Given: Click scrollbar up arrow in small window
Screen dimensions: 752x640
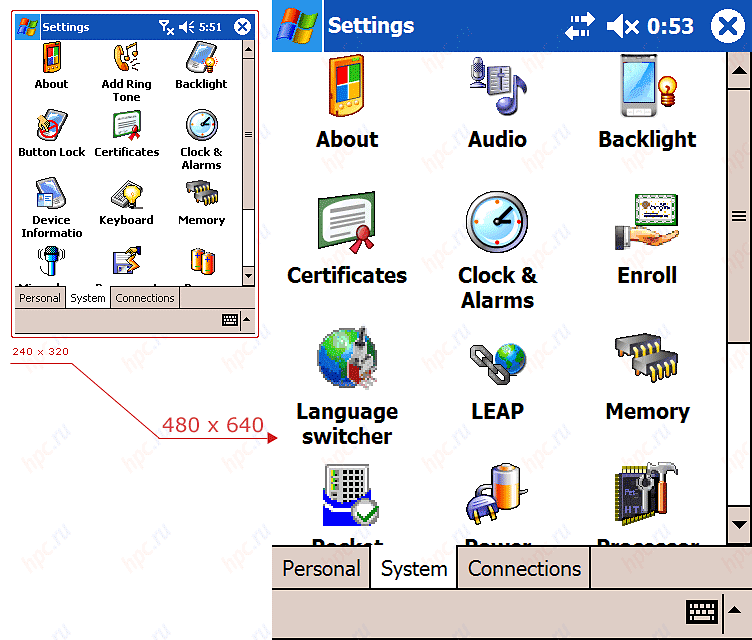Looking at the screenshot, I should click(248, 49).
